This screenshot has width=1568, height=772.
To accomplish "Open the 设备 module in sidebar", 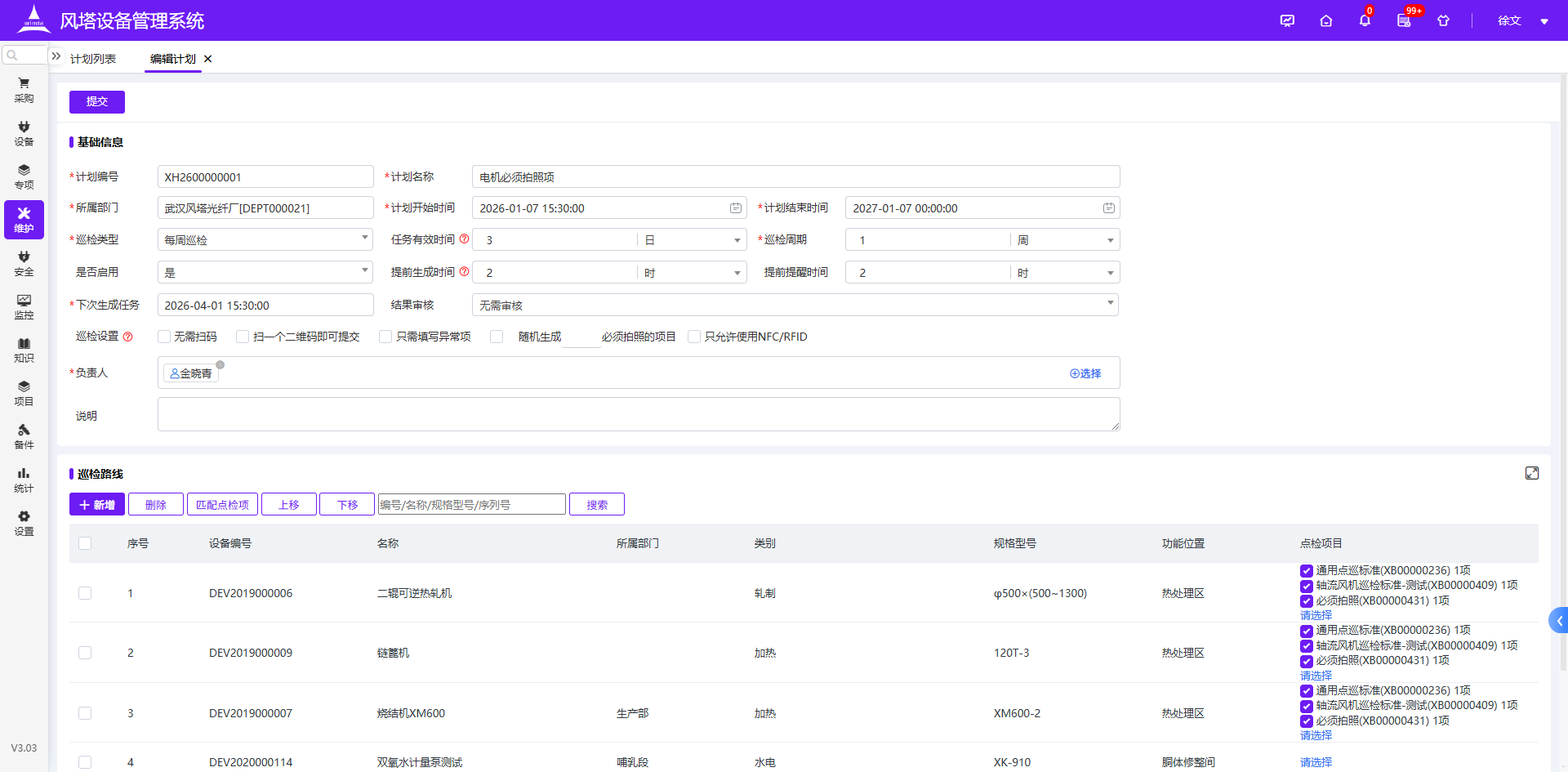I will (24, 133).
